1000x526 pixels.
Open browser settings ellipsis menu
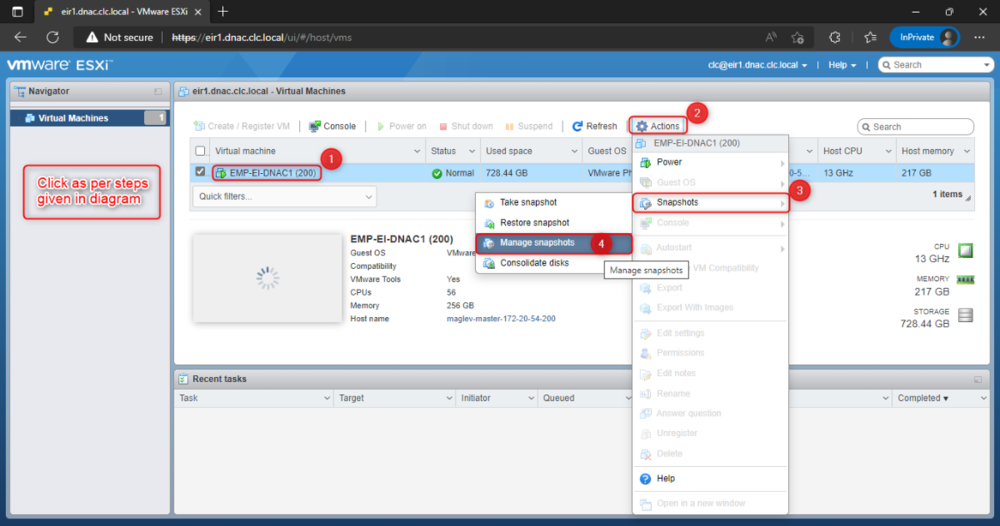(x=980, y=38)
